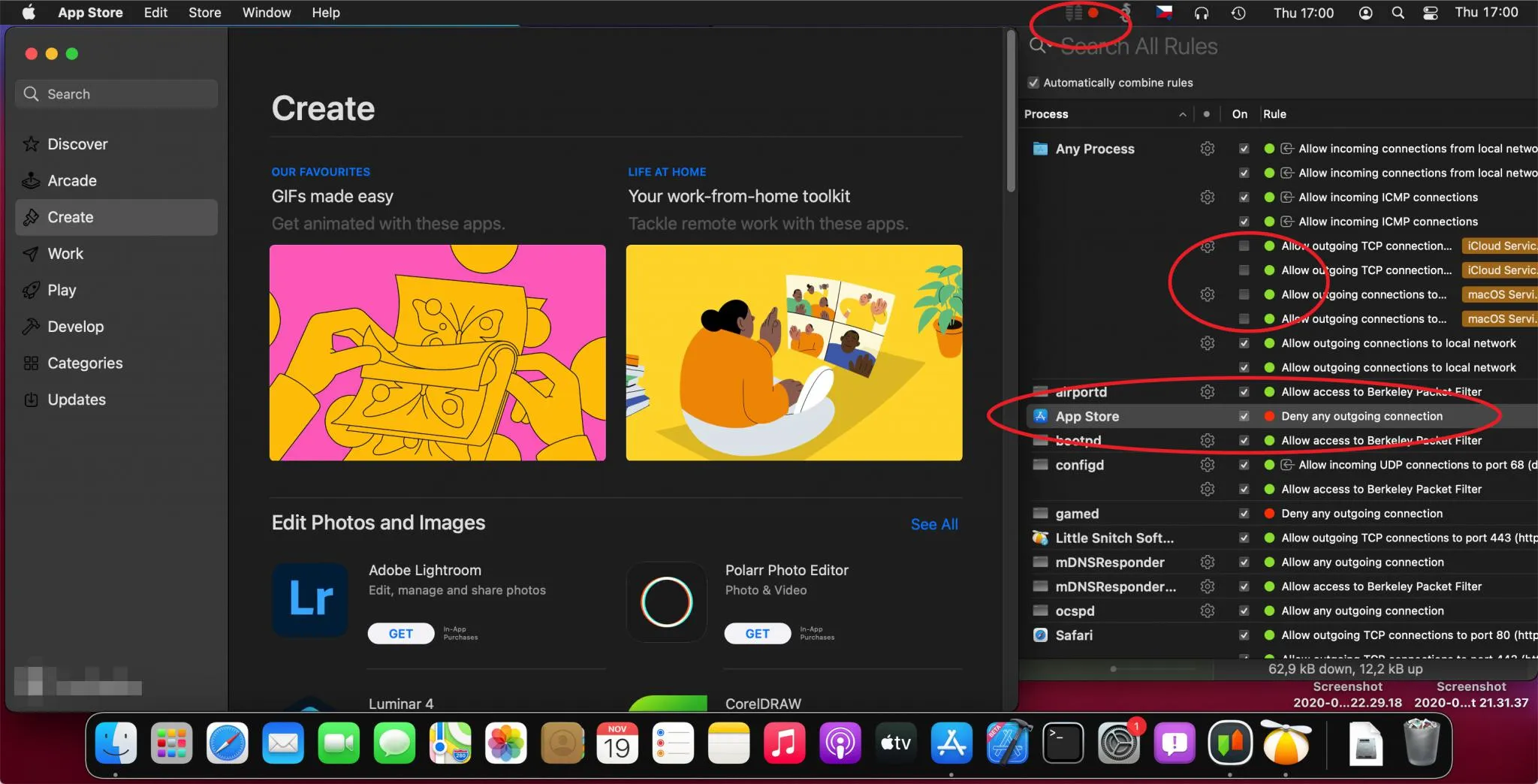Open the Czech flag input source menu
Viewport: 1538px width, 784px height.
pyautogui.click(x=1164, y=13)
